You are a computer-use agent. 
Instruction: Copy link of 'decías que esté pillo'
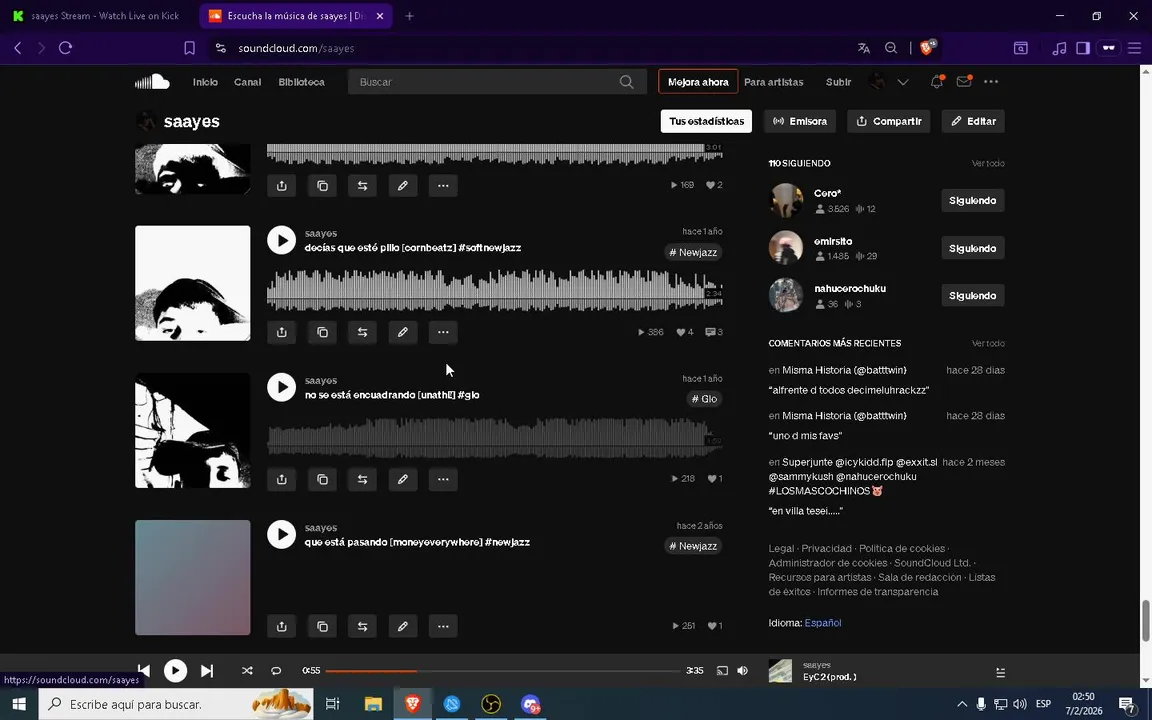click(x=322, y=332)
